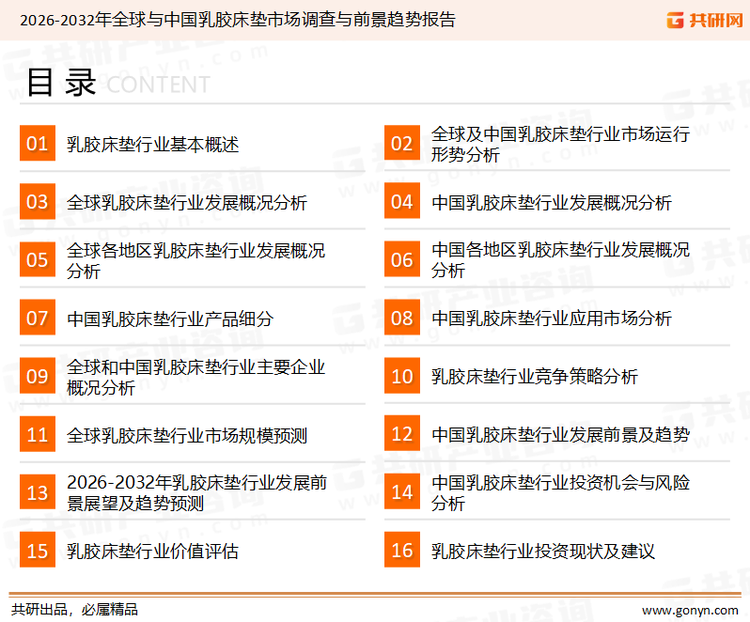Viewport: 750px width, 622px height.
Task: Click the orange 08 number box
Action: tap(402, 318)
